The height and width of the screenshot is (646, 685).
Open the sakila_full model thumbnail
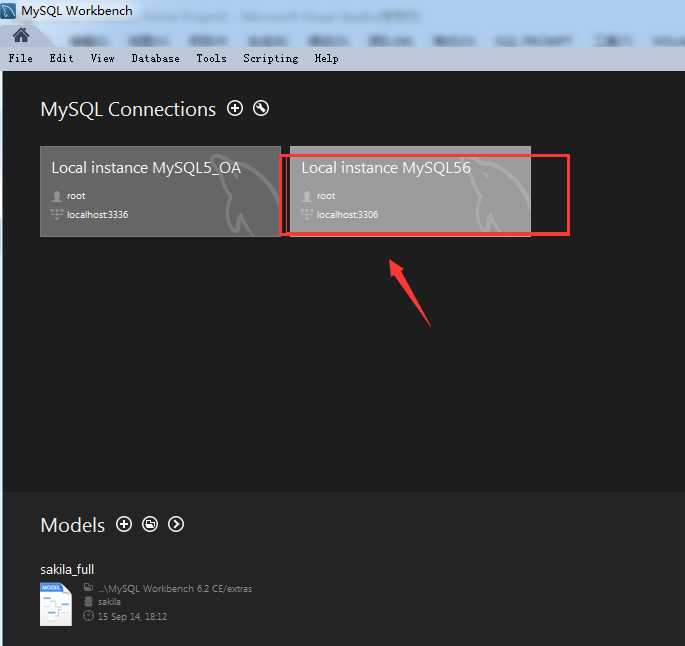click(x=56, y=604)
